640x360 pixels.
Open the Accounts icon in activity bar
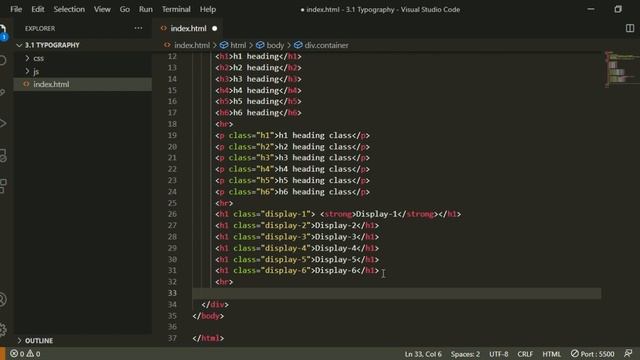pos(3,300)
